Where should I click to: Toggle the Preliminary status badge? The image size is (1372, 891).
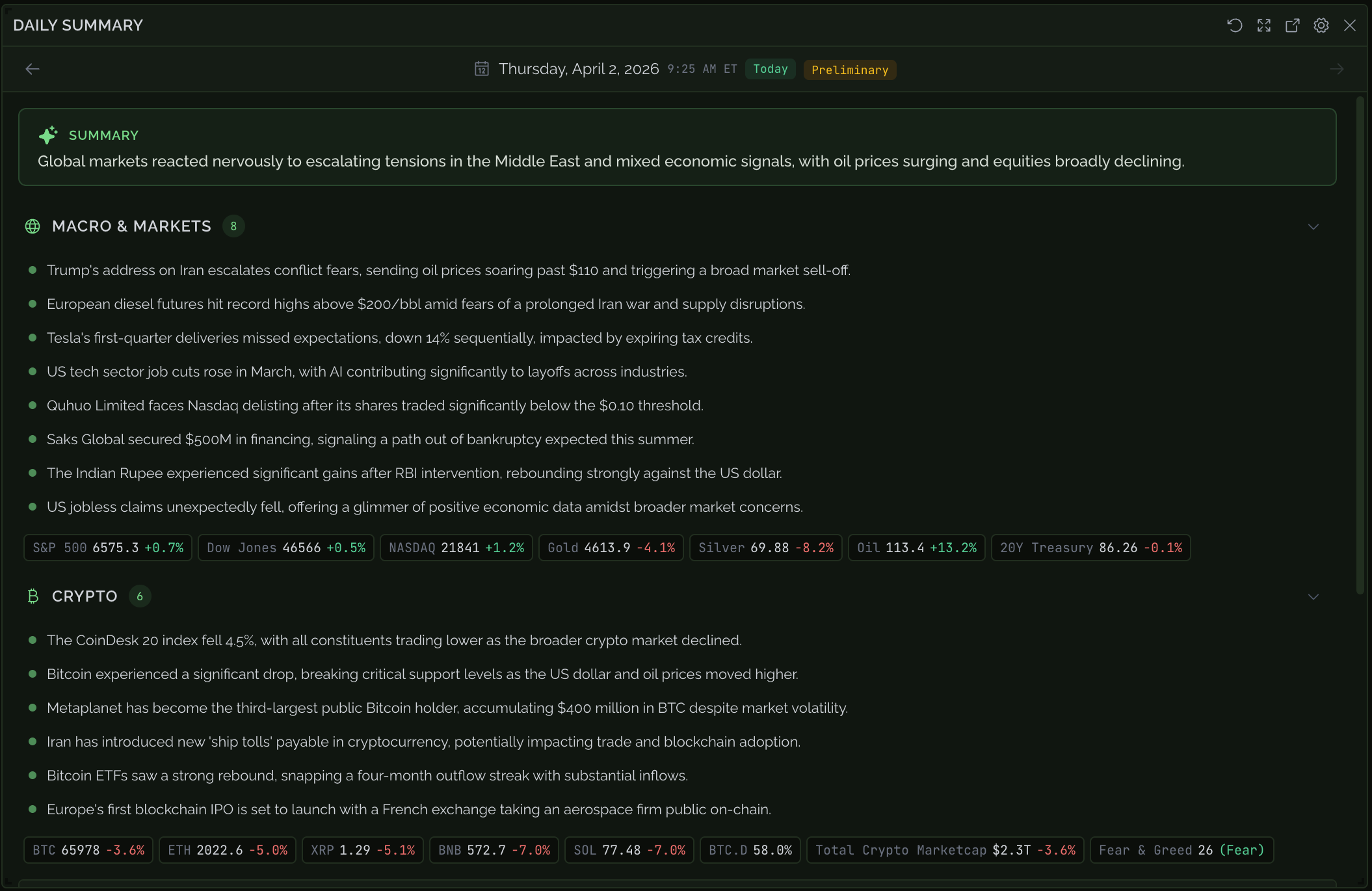click(849, 70)
